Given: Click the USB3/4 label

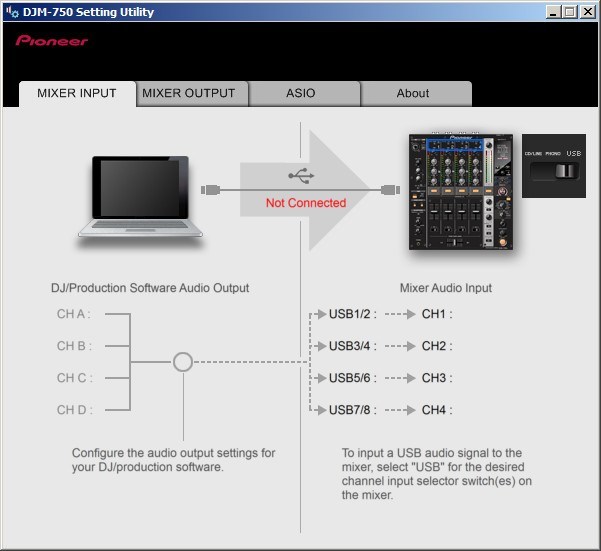Looking at the screenshot, I should click(353, 346).
